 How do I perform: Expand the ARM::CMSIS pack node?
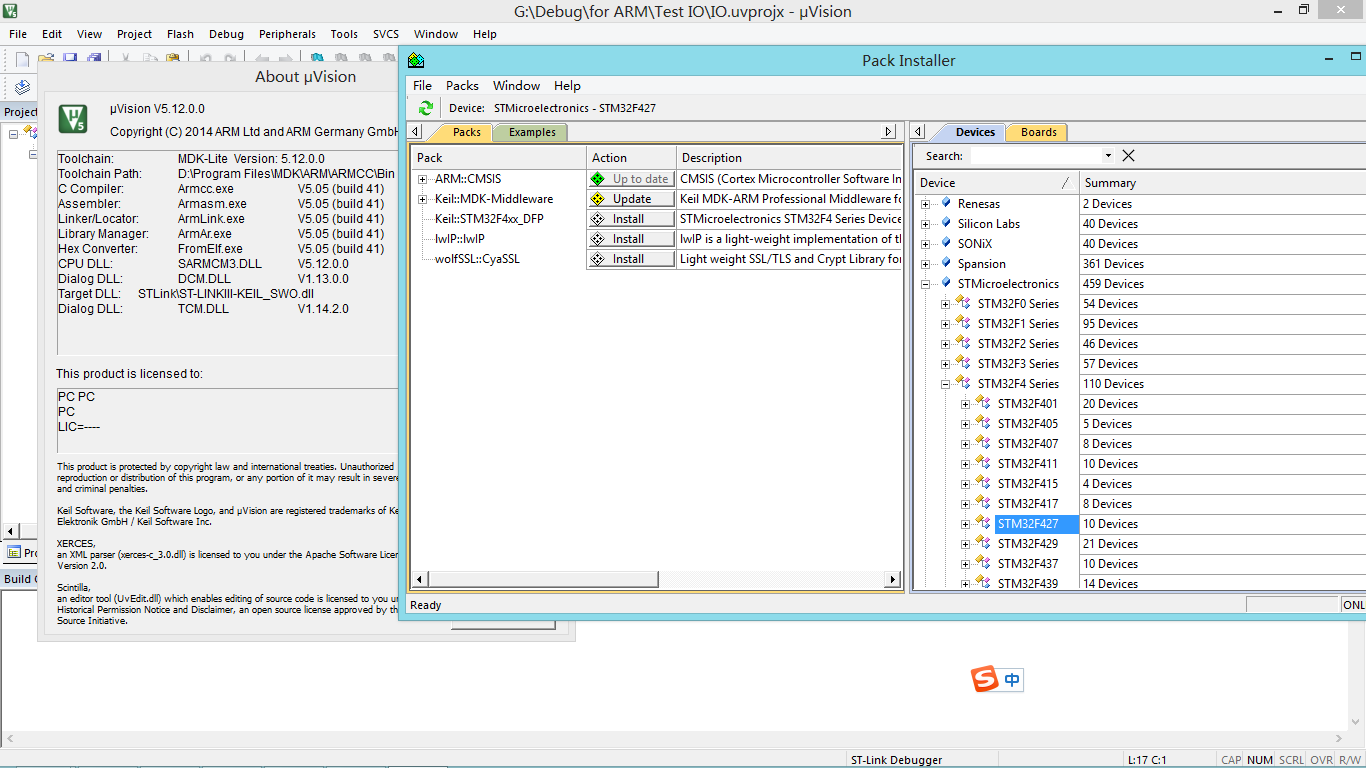point(423,179)
